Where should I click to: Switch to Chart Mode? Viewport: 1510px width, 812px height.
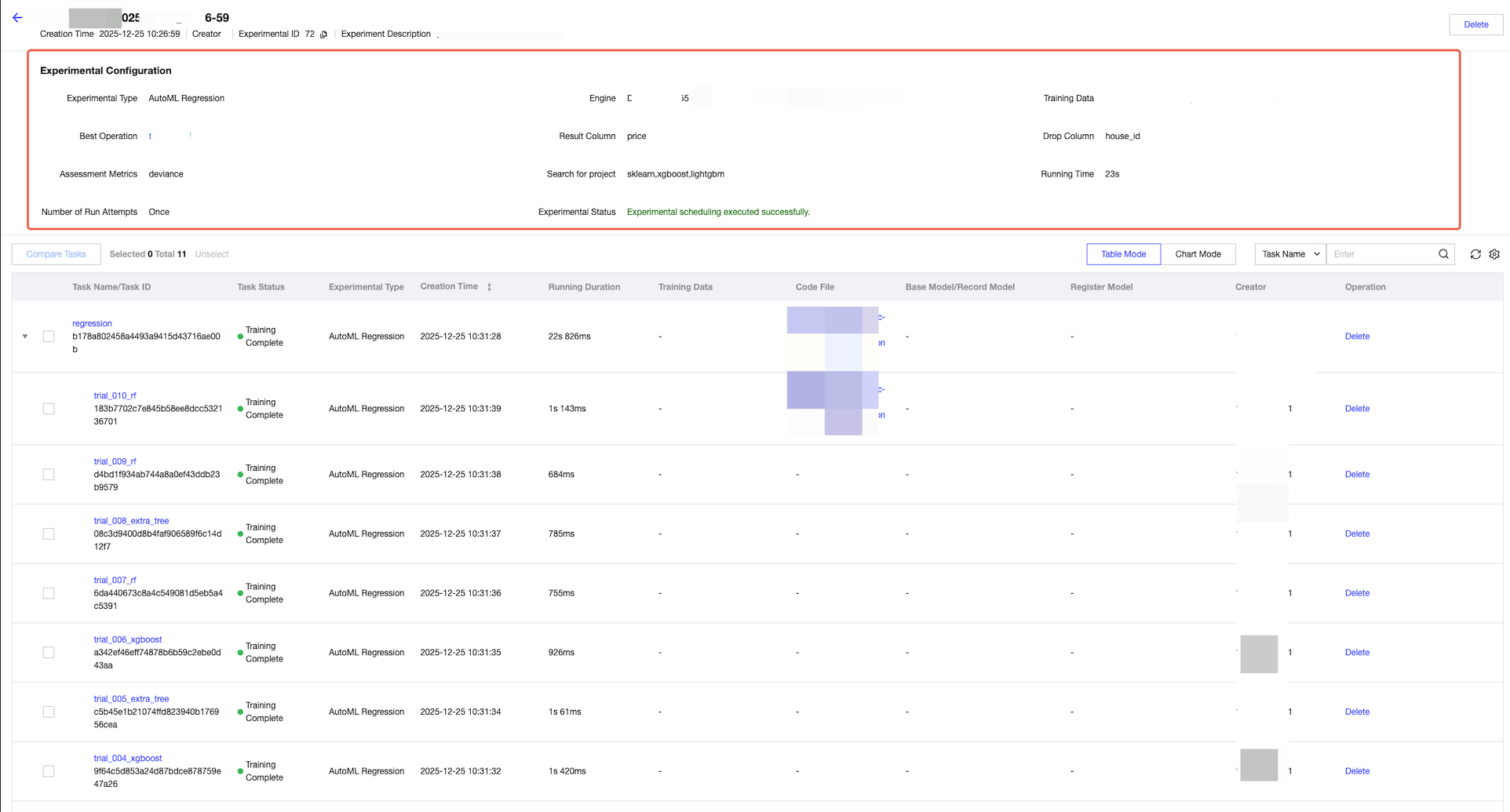(x=1197, y=254)
